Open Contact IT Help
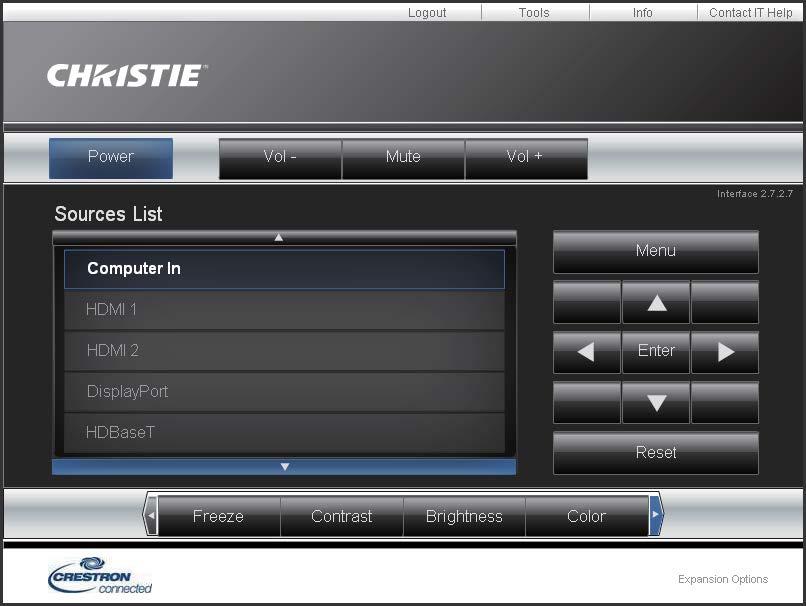Image resolution: width=806 pixels, height=606 pixels. (x=750, y=12)
